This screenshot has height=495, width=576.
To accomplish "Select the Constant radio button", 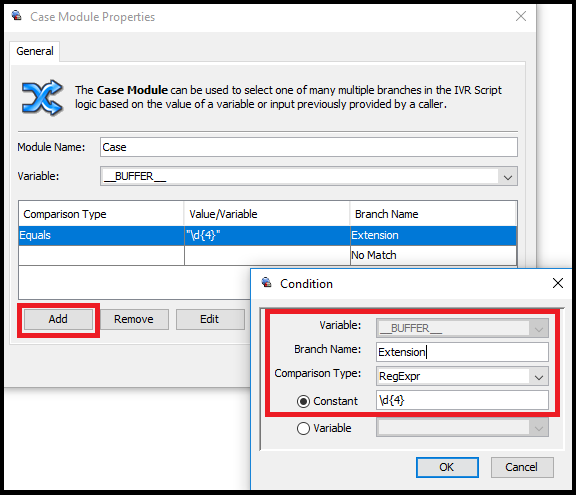I will coord(303,401).
